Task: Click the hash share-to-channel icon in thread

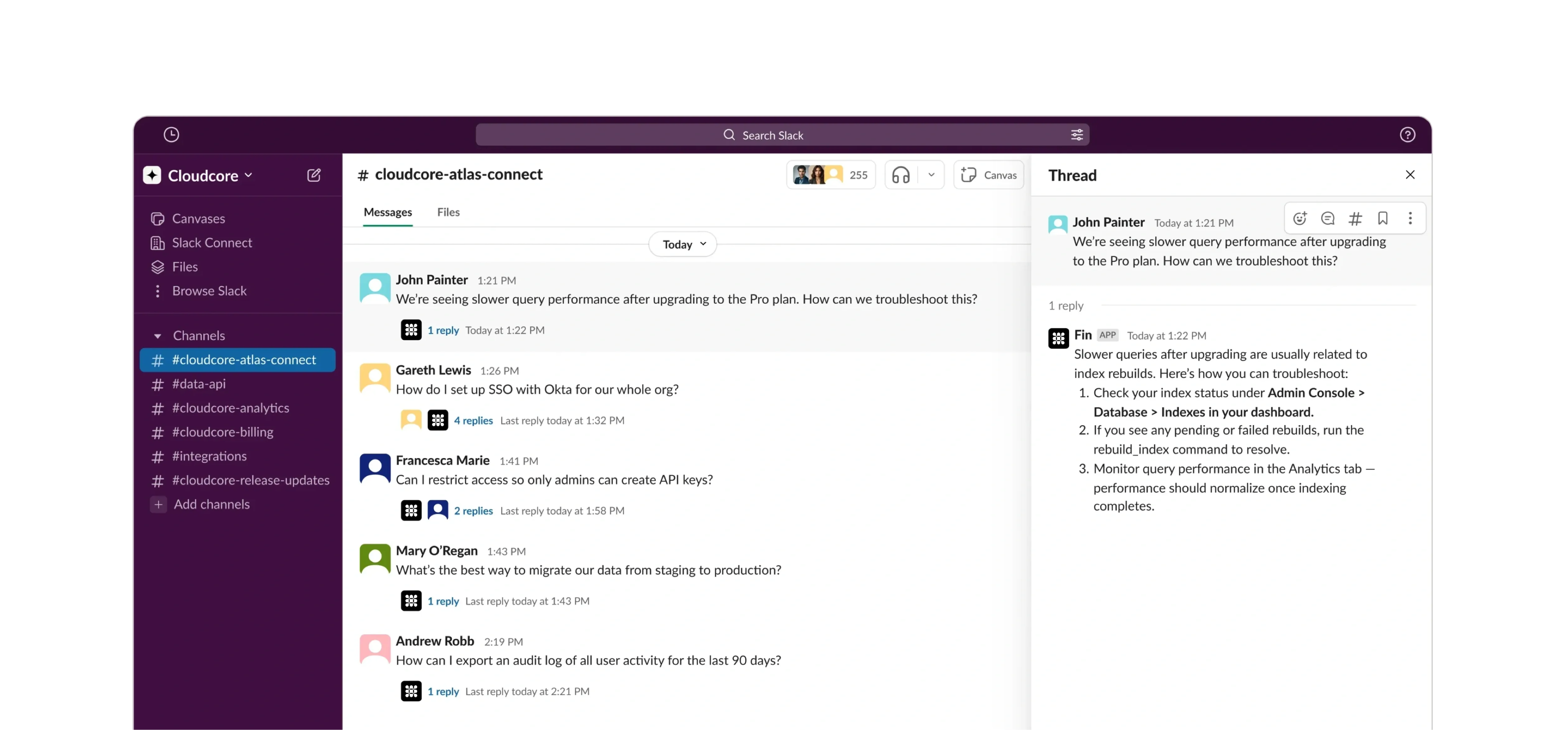Action: (x=1355, y=218)
